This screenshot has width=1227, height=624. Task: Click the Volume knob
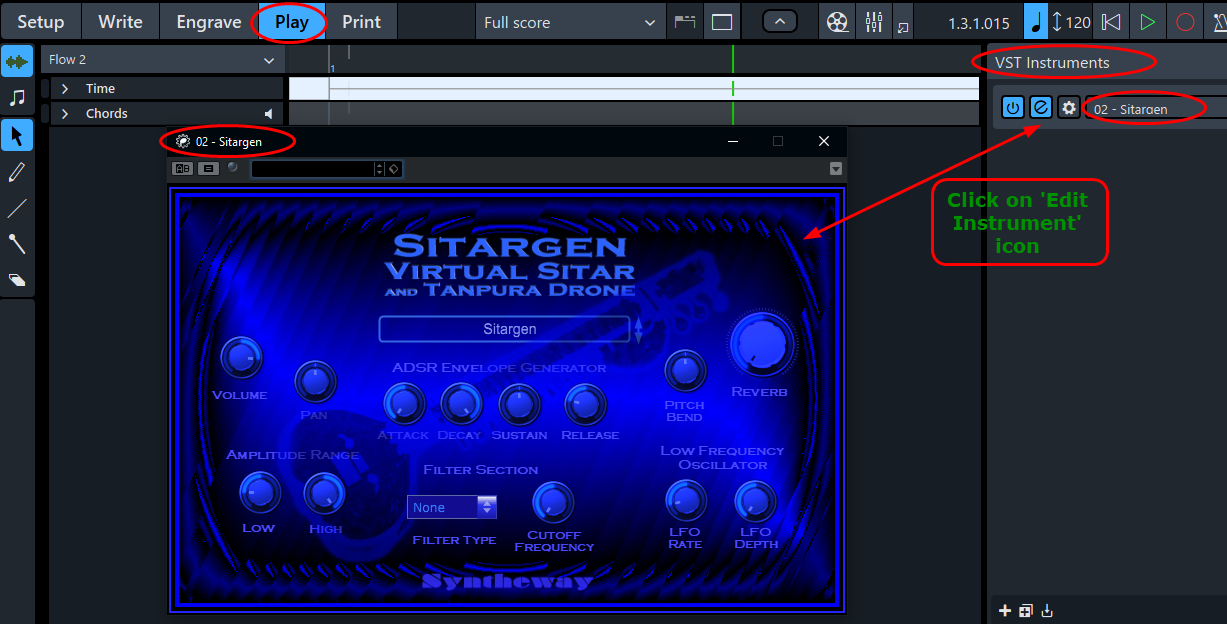pyautogui.click(x=240, y=358)
